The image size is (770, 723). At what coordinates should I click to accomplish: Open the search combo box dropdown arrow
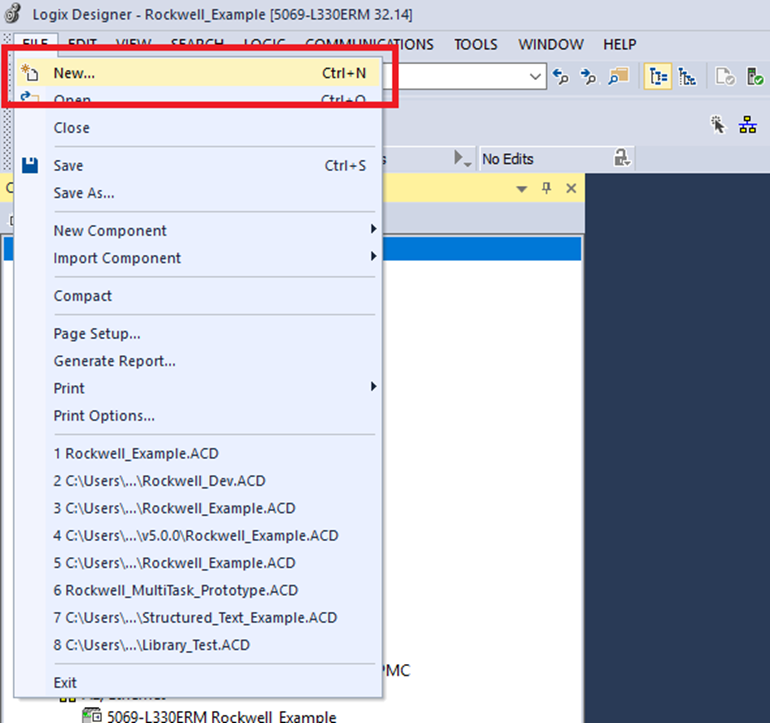point(535,76)
